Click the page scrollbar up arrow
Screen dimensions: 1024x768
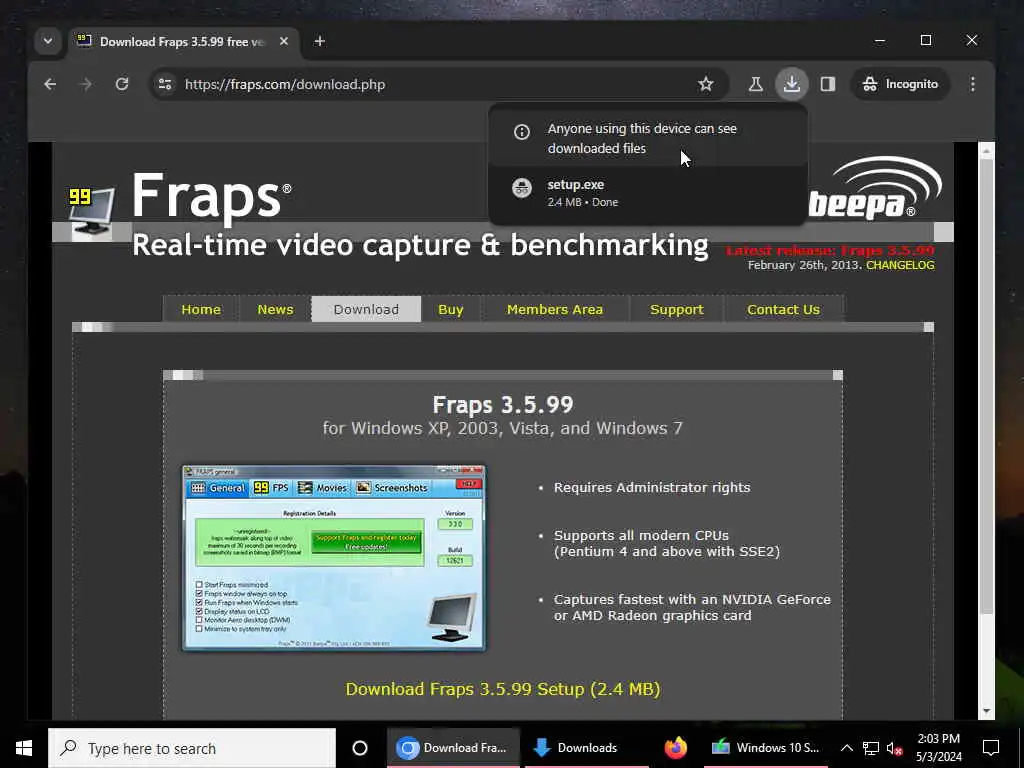pos(986,151)
